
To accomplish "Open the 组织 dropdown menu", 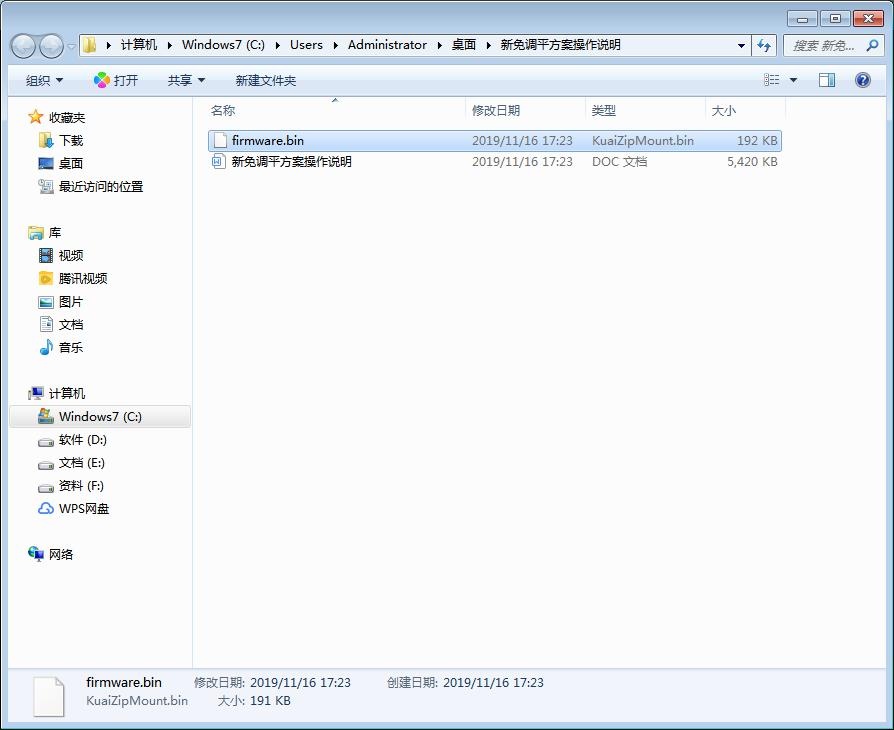I will (44, 80).
